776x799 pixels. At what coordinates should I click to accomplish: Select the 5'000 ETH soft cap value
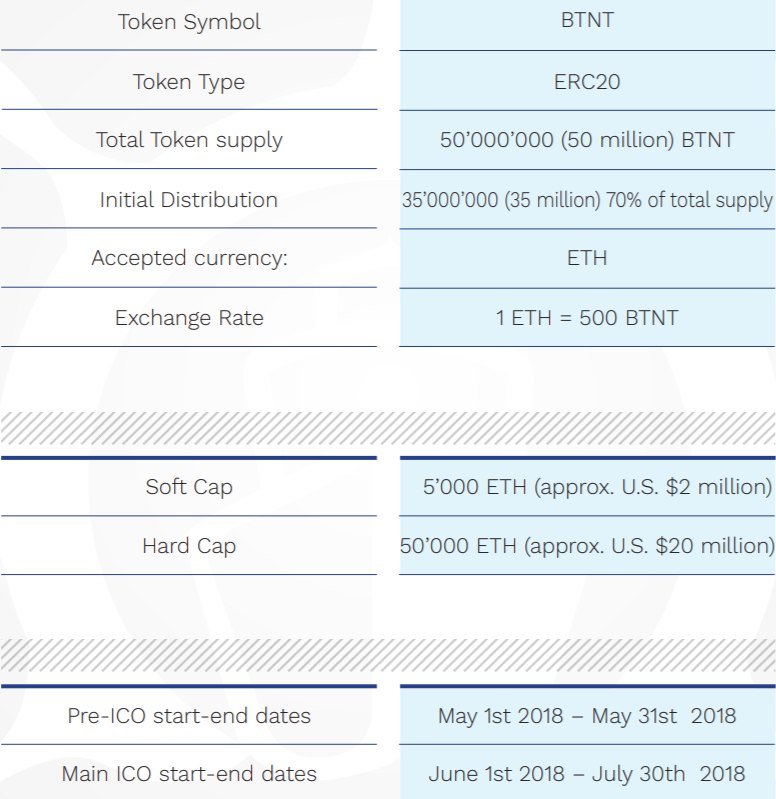tap(597, 487)
